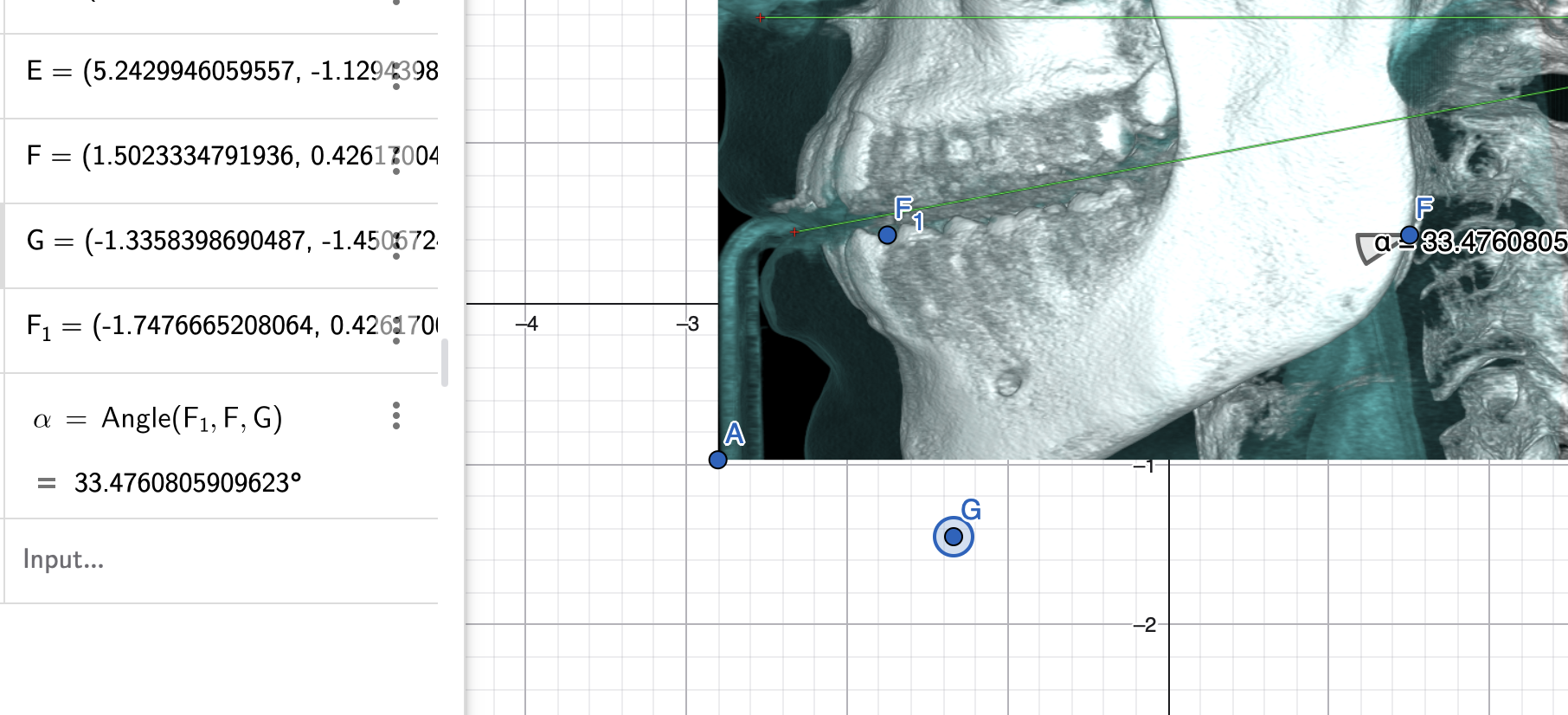Open the three-dot menu for angle α

[x=396, y=415]
